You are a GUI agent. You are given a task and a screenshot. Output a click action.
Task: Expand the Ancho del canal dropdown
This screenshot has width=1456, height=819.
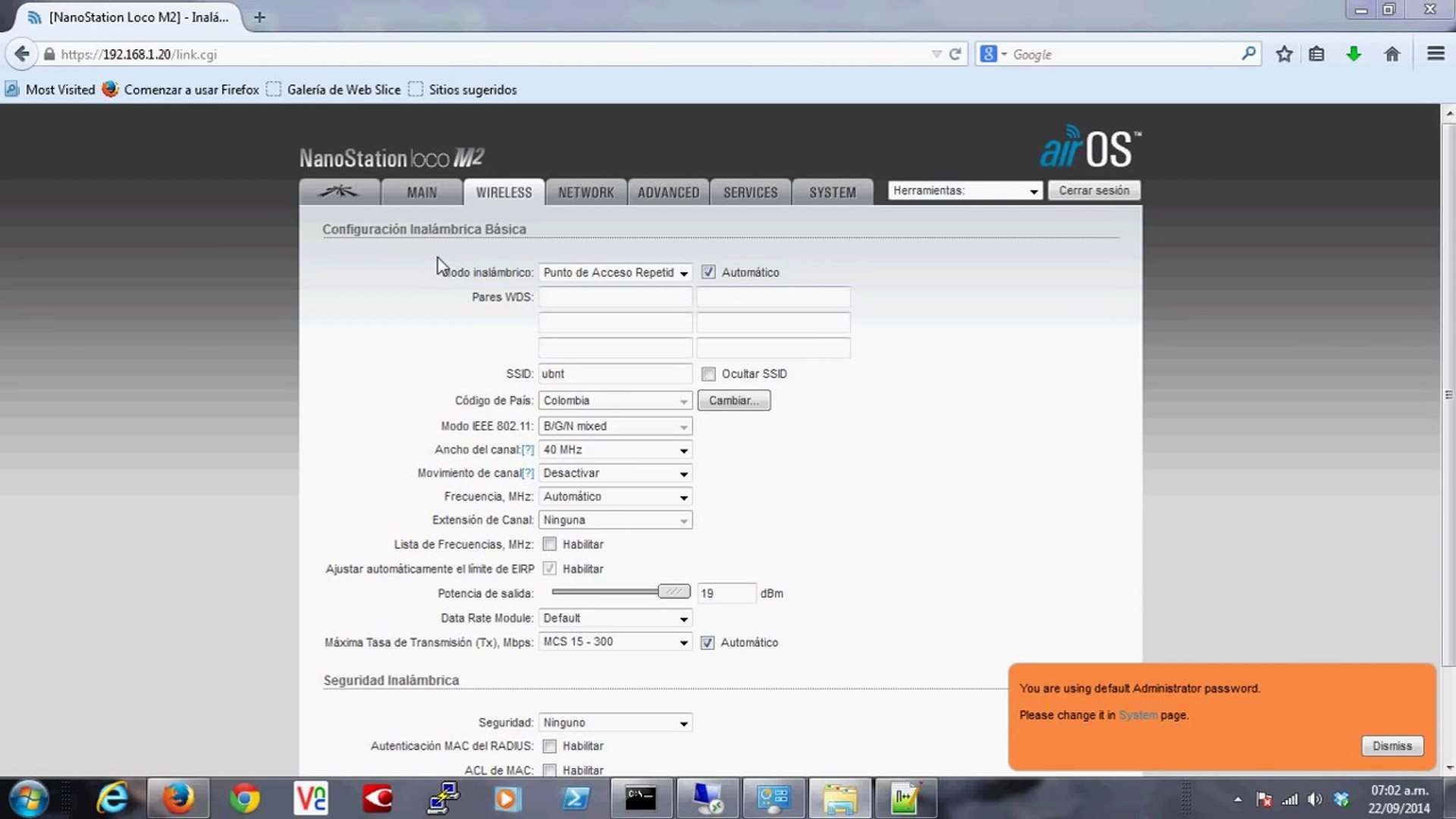tap(615, 450)
